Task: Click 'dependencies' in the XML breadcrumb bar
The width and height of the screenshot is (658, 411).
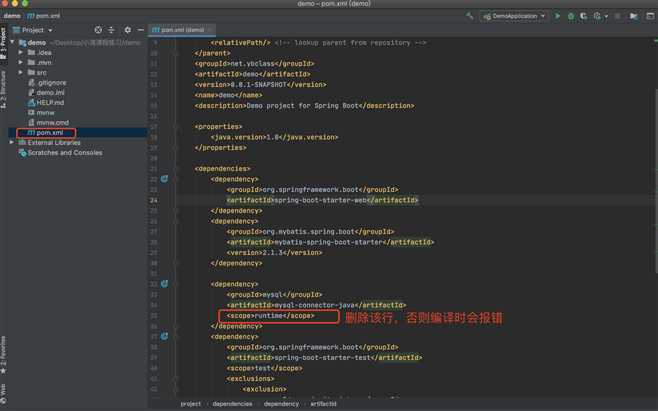Action: [x=232, y=404]
